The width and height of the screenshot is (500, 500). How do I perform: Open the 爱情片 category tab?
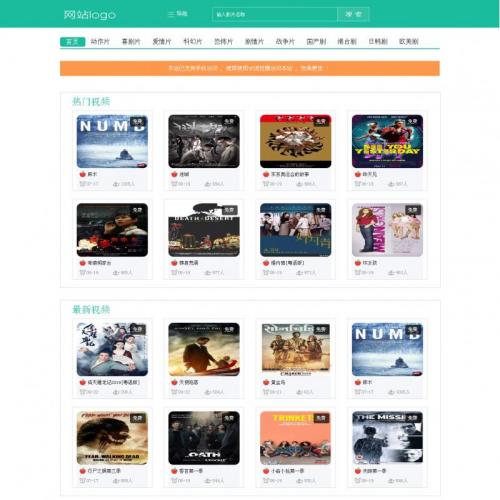tap(162, 42)
